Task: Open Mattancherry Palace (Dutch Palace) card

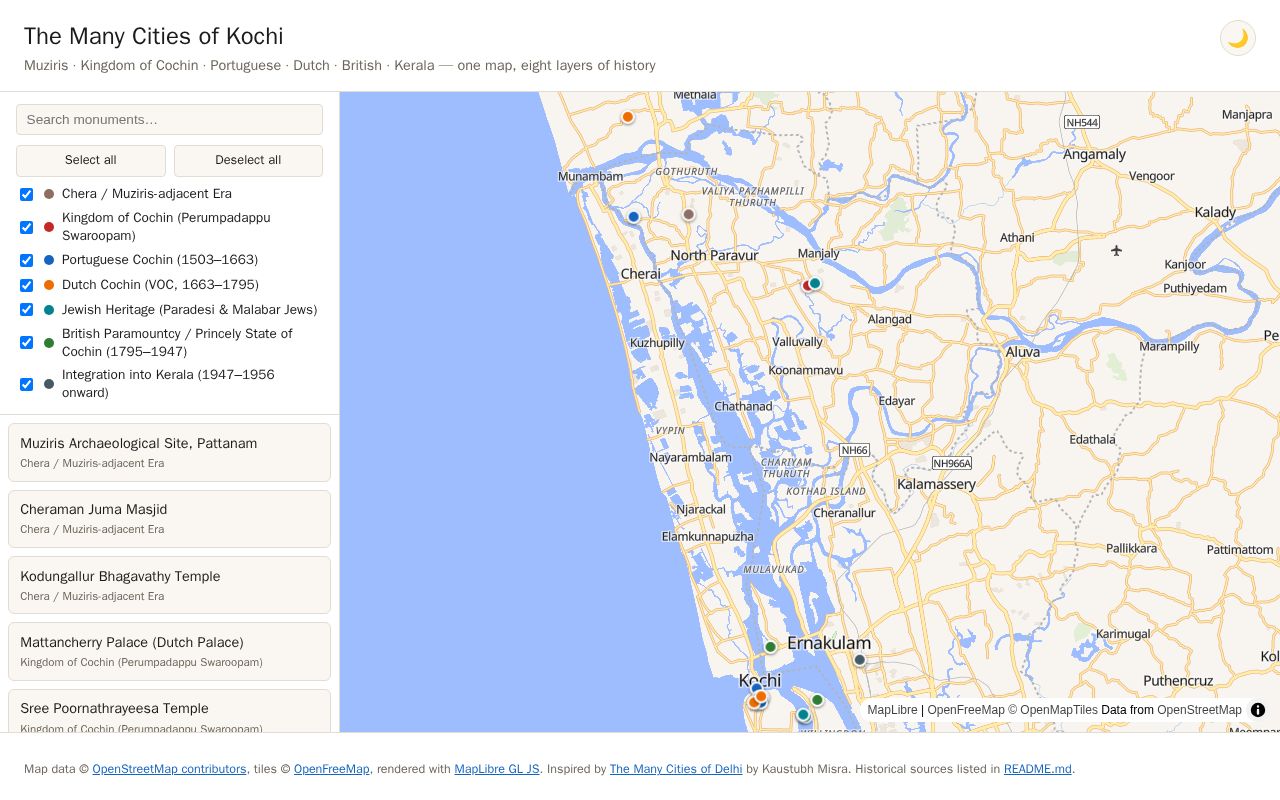Action: (x=169, y=651)
